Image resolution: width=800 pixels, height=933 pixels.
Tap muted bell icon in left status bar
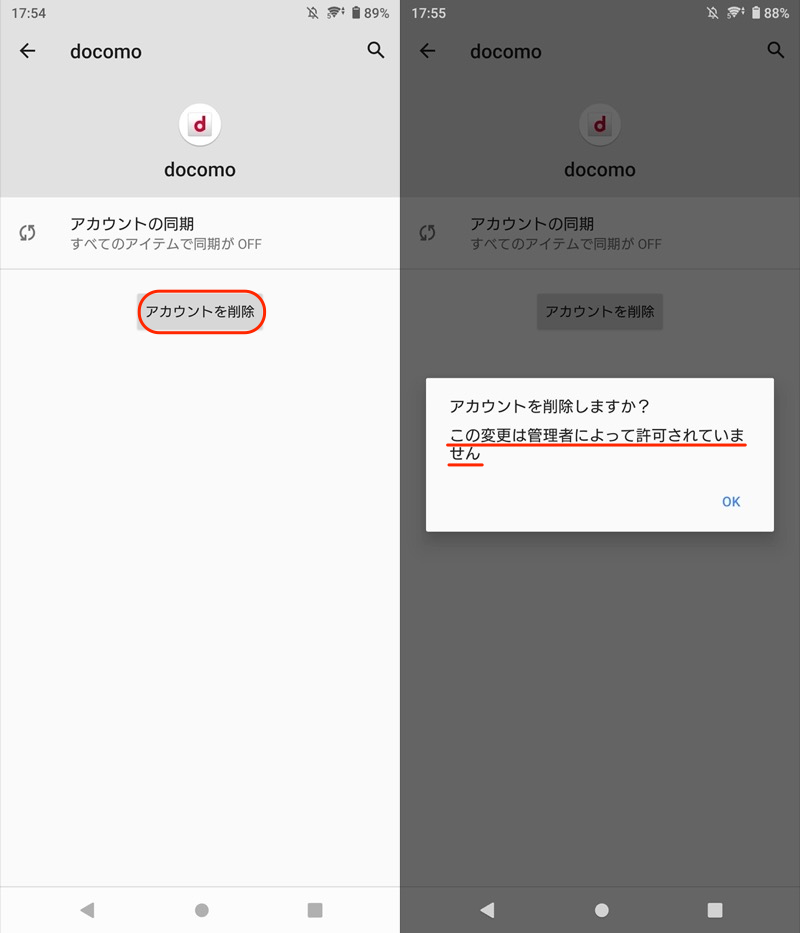point(312,13)
